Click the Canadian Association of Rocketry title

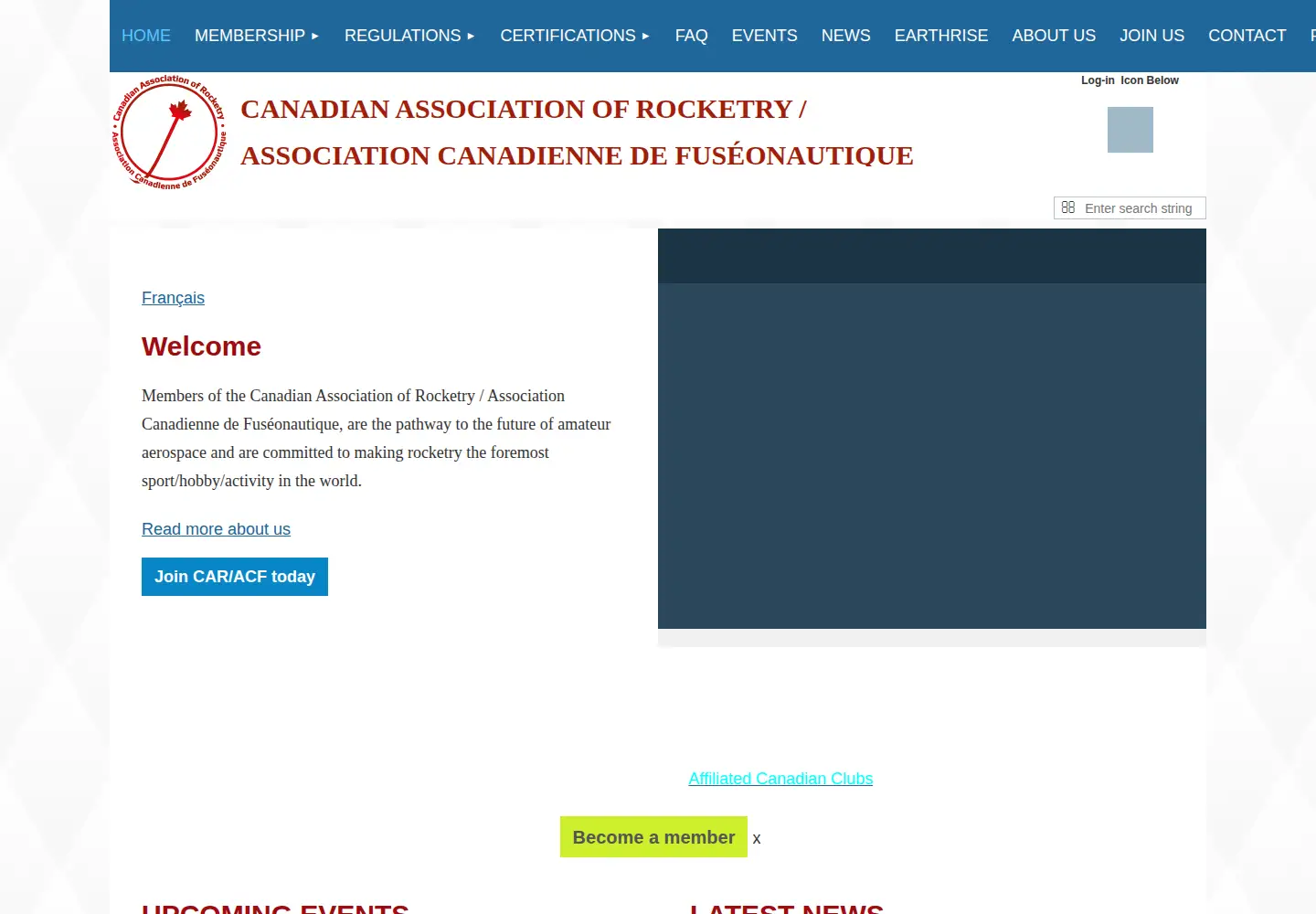577,133
